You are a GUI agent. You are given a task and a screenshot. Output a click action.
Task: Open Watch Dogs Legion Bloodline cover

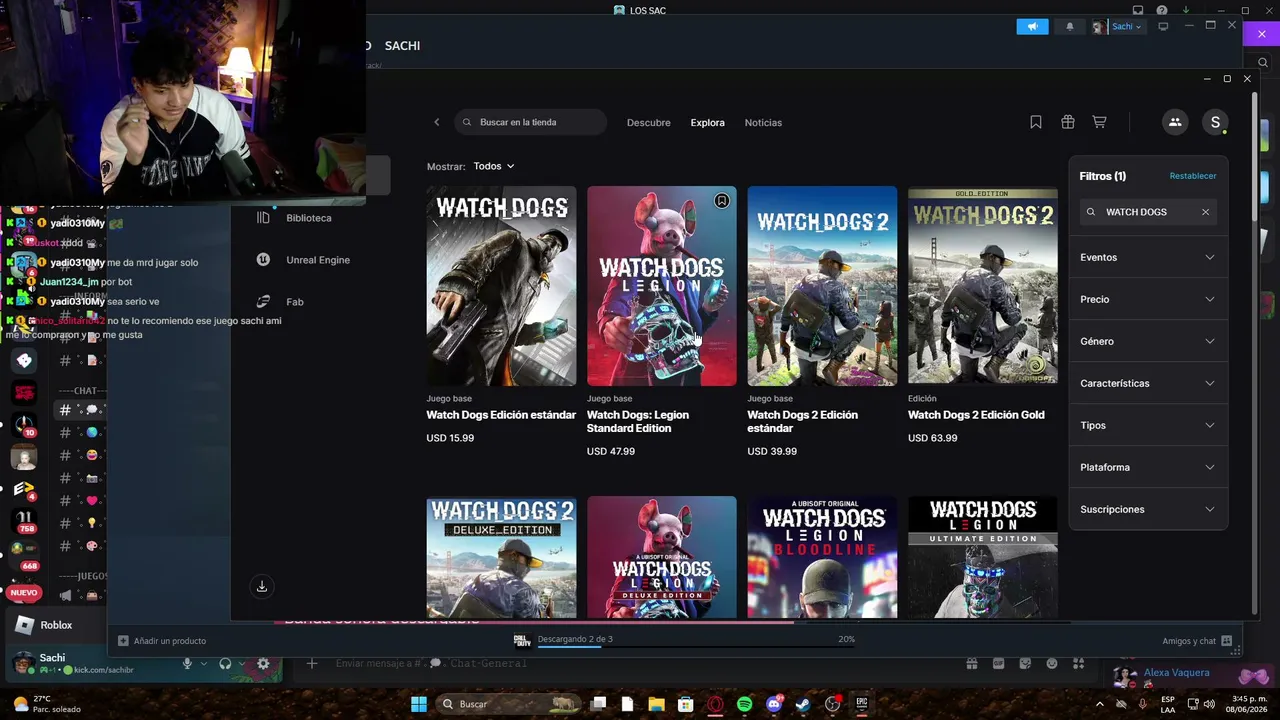click(822, 557)
